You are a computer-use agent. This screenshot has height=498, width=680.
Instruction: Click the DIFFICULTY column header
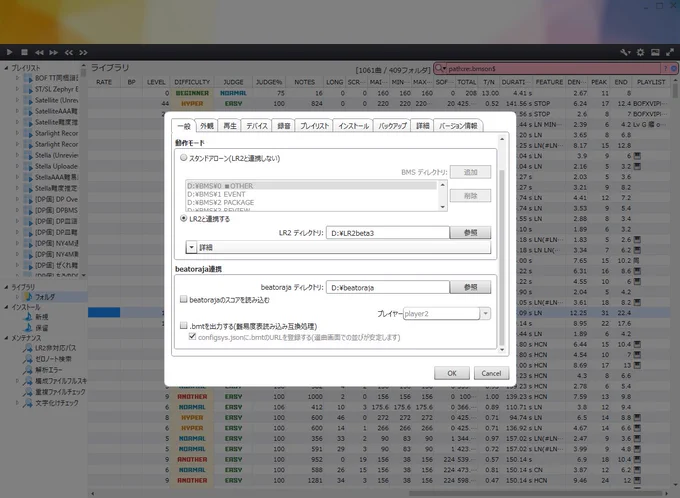[192, 82]
